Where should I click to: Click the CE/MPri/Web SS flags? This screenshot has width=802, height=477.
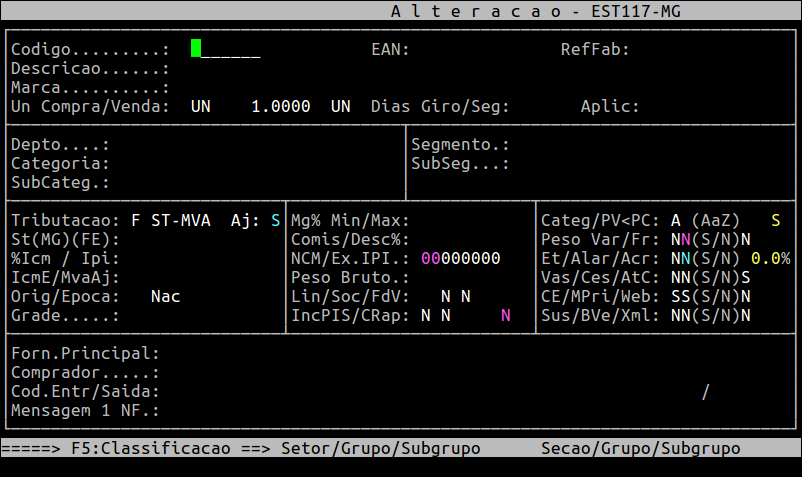tap(681, 296)
